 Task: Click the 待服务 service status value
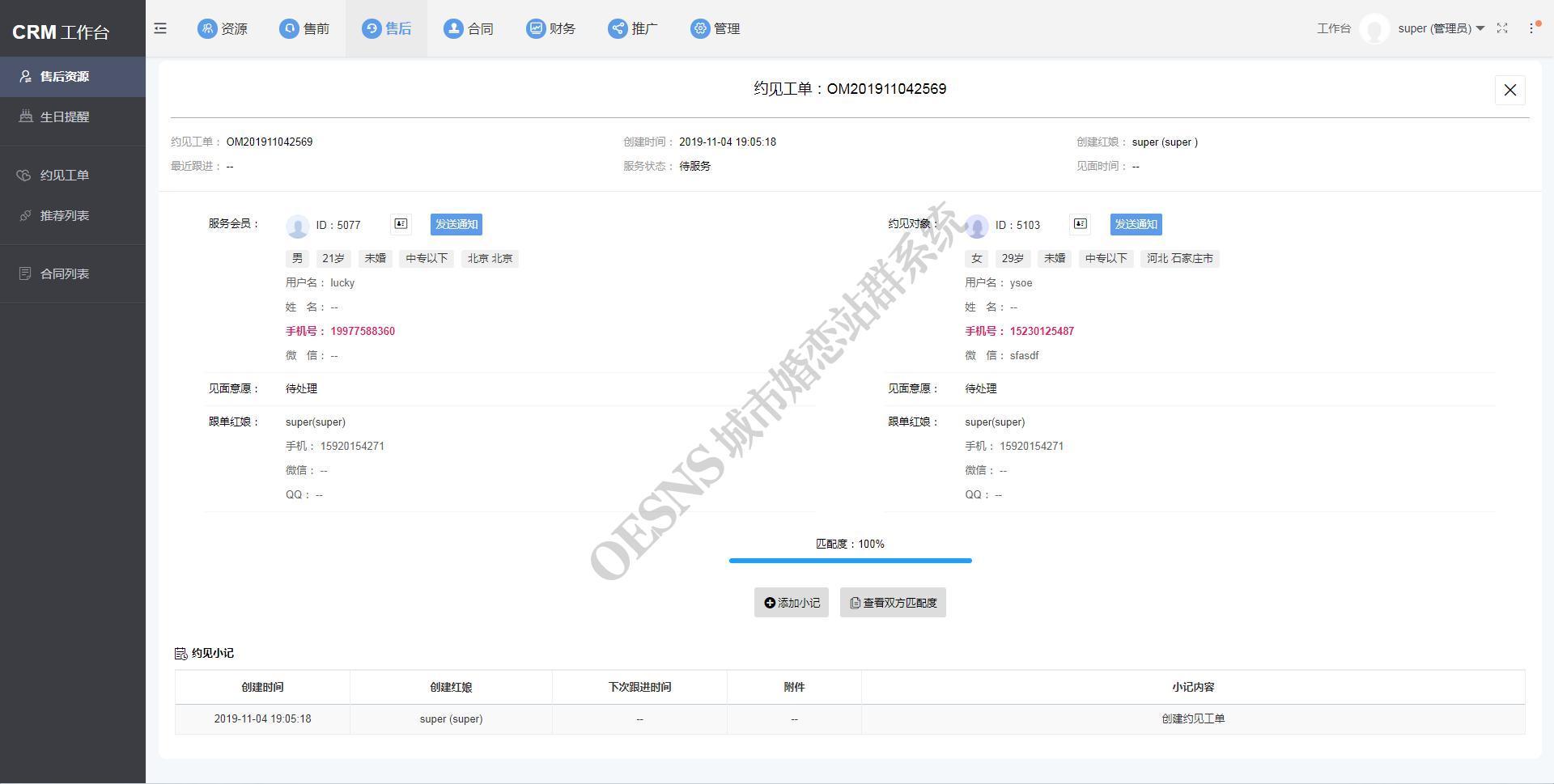point(694,166)
